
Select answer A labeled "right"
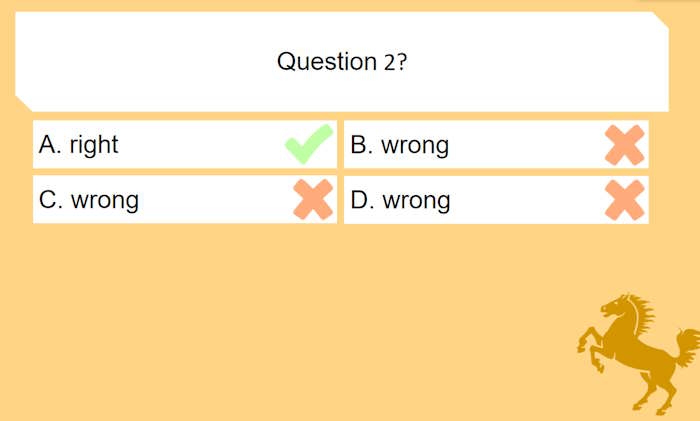tap(160, 145)
